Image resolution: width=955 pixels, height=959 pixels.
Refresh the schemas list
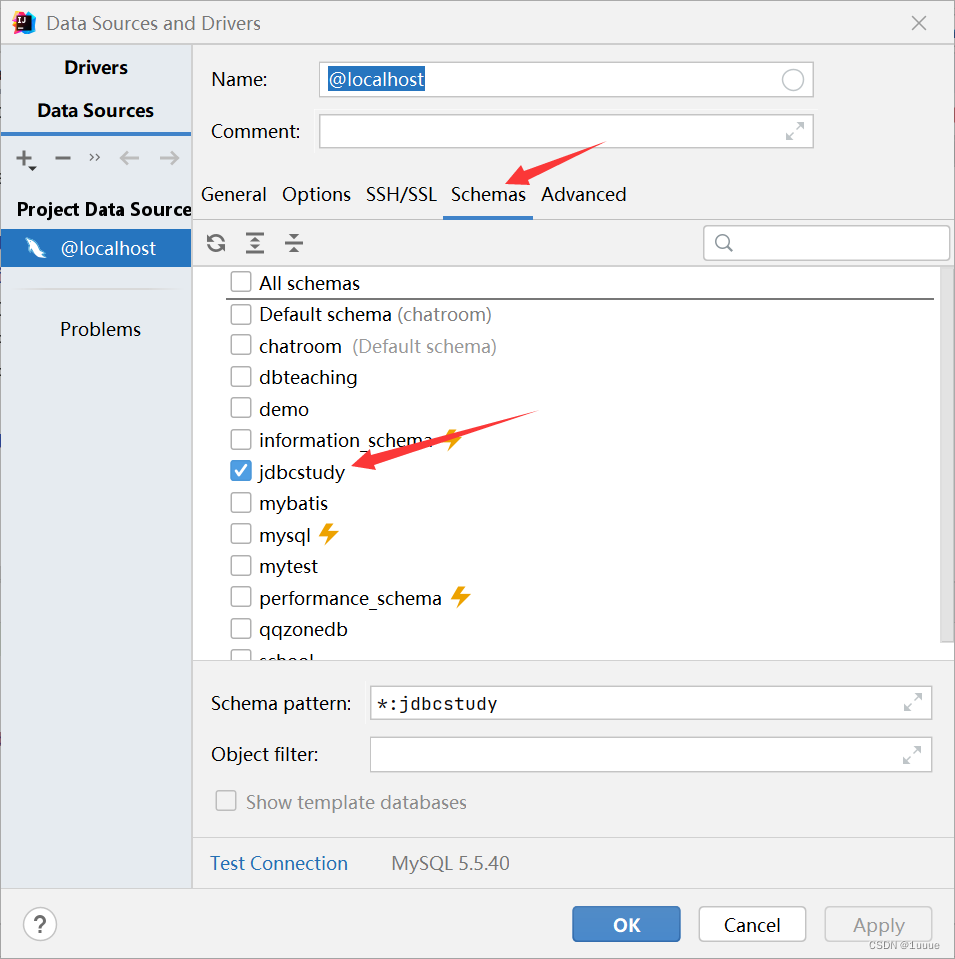pyautogui.click(x=216, y=243)
